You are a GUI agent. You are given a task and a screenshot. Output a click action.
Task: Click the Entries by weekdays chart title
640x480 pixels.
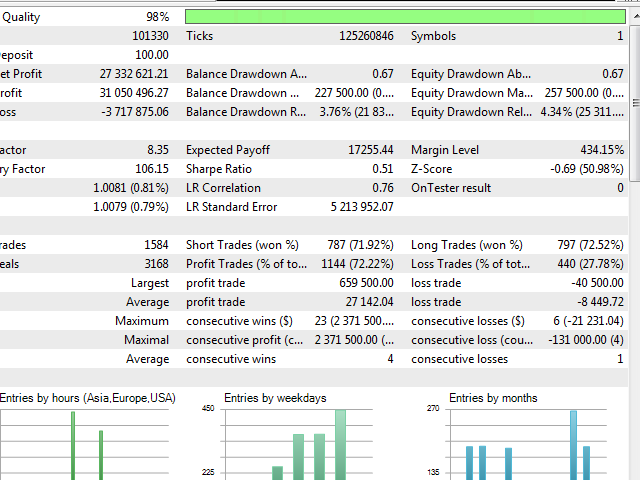click(x=275, y=398)
